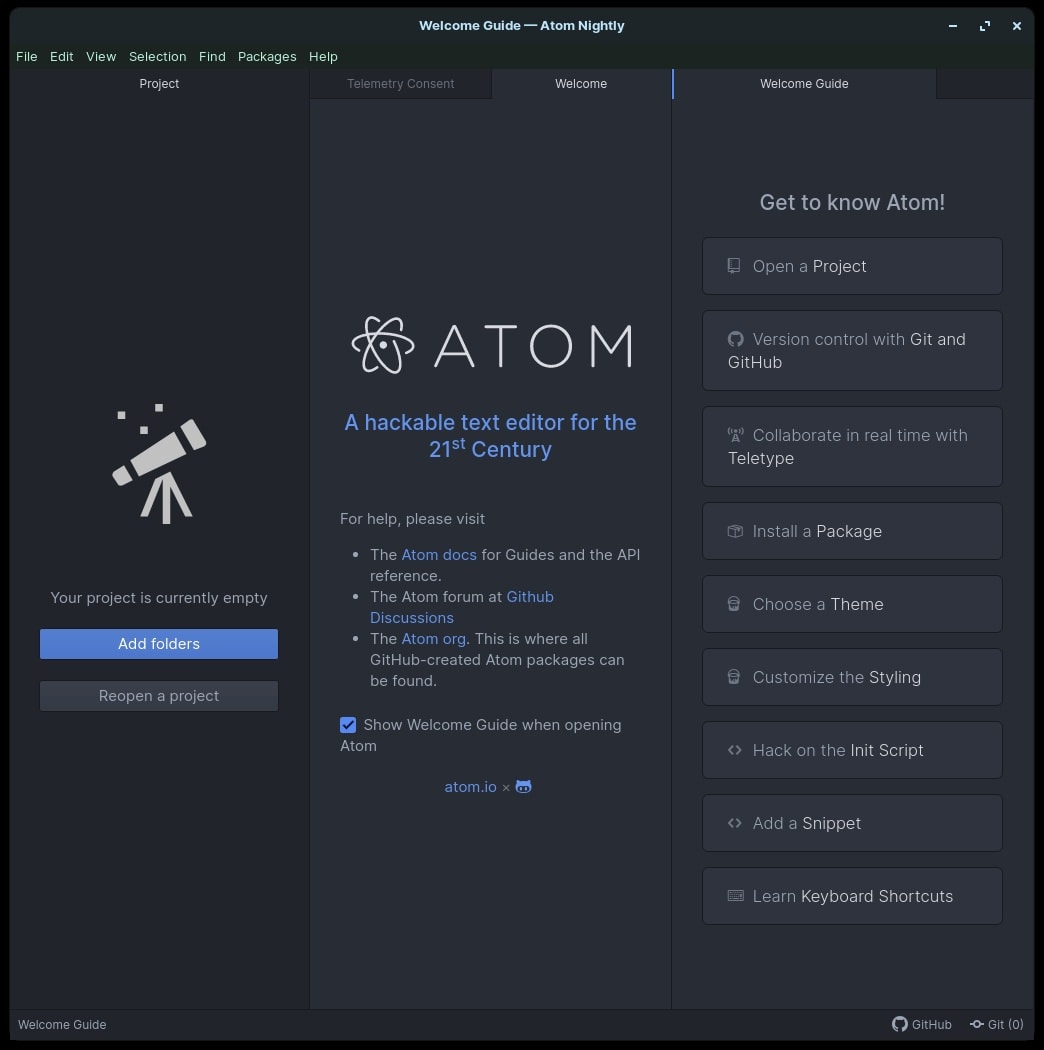1044x1050 pixels.
Task: Expand the Install a Package card
Action: click(852, 531)
